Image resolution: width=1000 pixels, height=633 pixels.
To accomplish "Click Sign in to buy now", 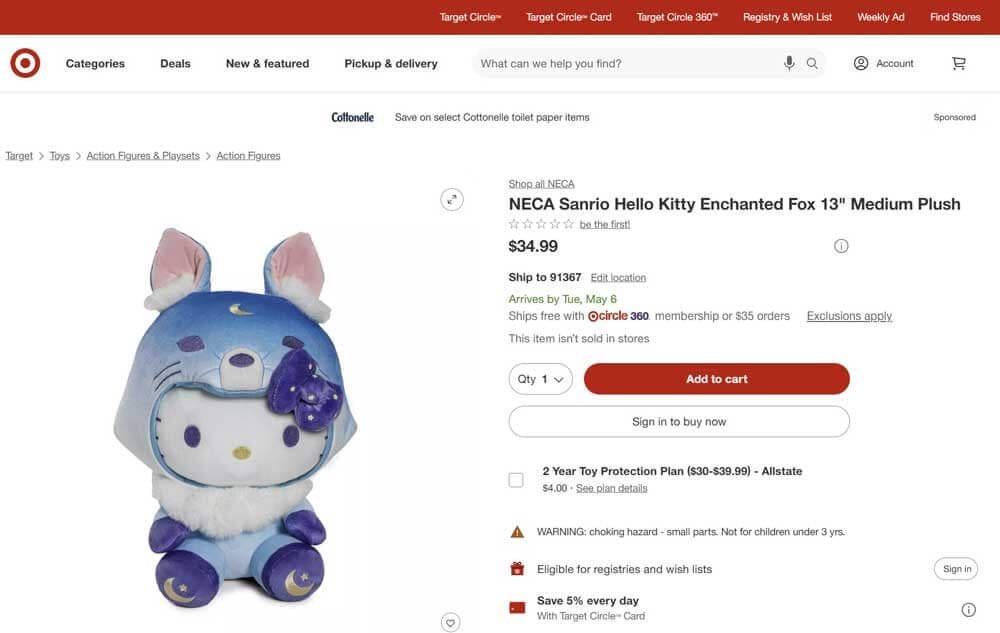I will pos(679,422).
